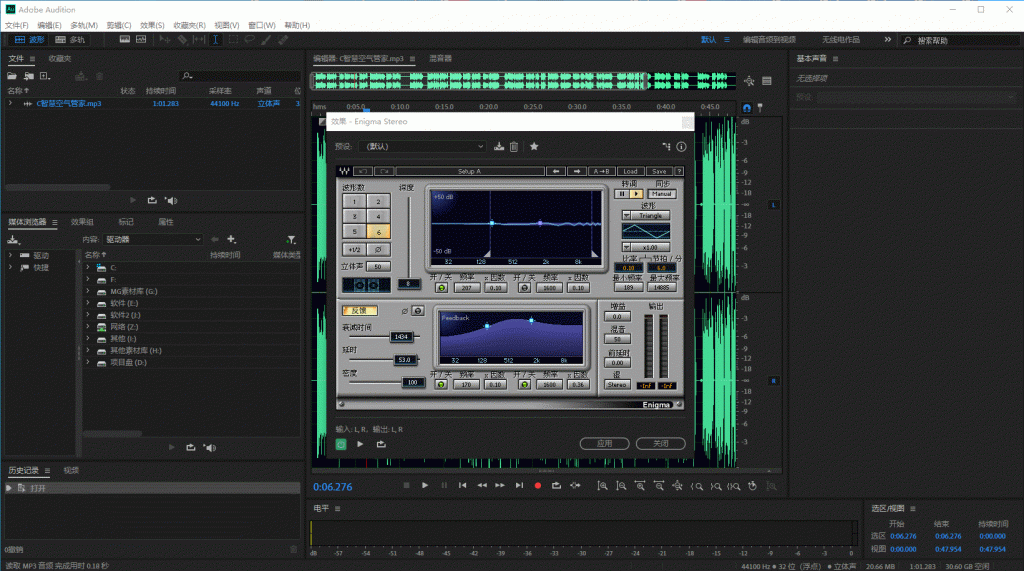Click the Waves logo in the plugin
This screenshot has height=571, width=1024.
[x=344, y=171]
